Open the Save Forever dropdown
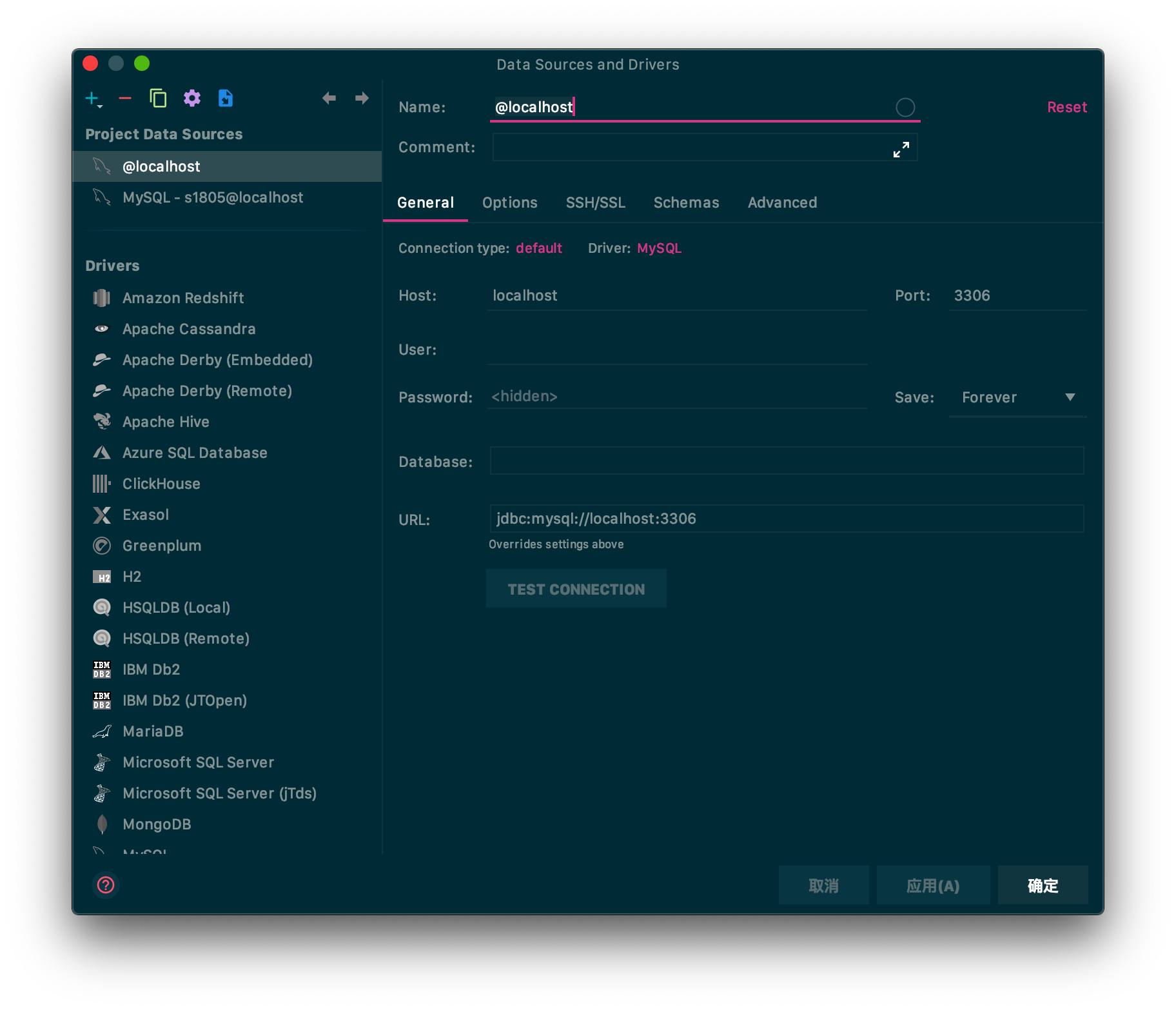The width and height of the screenshot is (1176, 1010). 1017,397
